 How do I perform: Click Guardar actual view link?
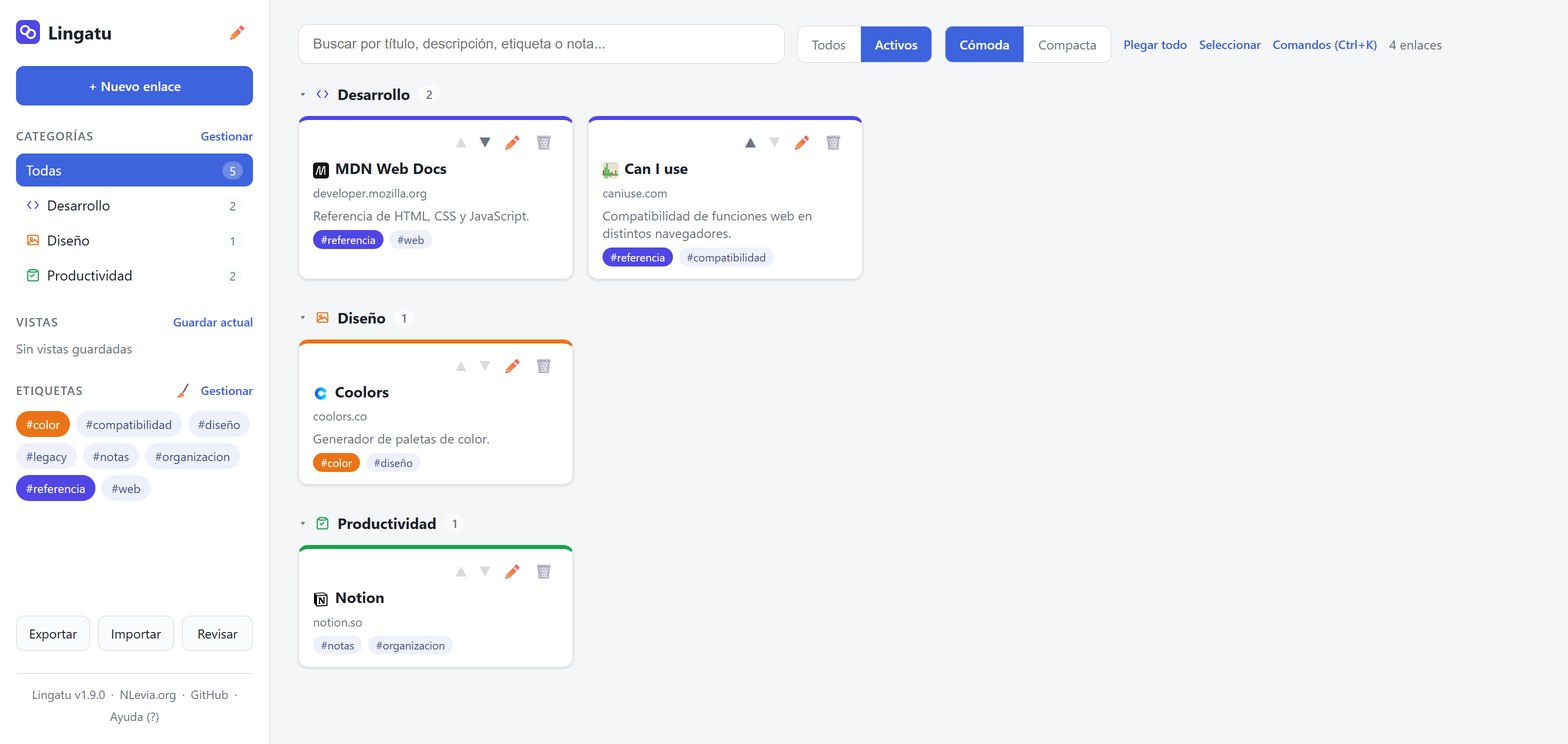coord(213,322)
